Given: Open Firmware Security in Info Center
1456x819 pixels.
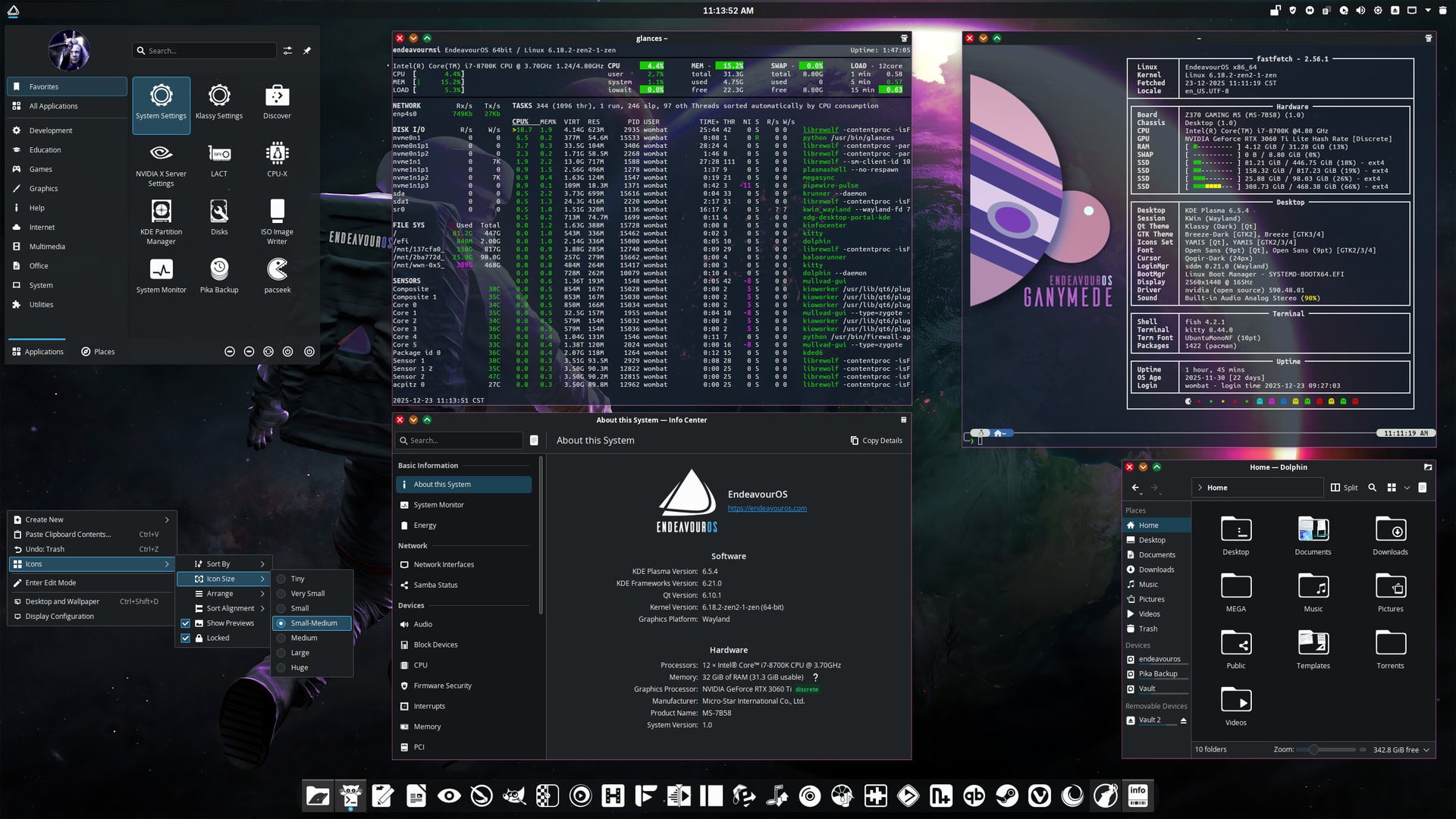Looking at the screenshot, I should point(463,686).
